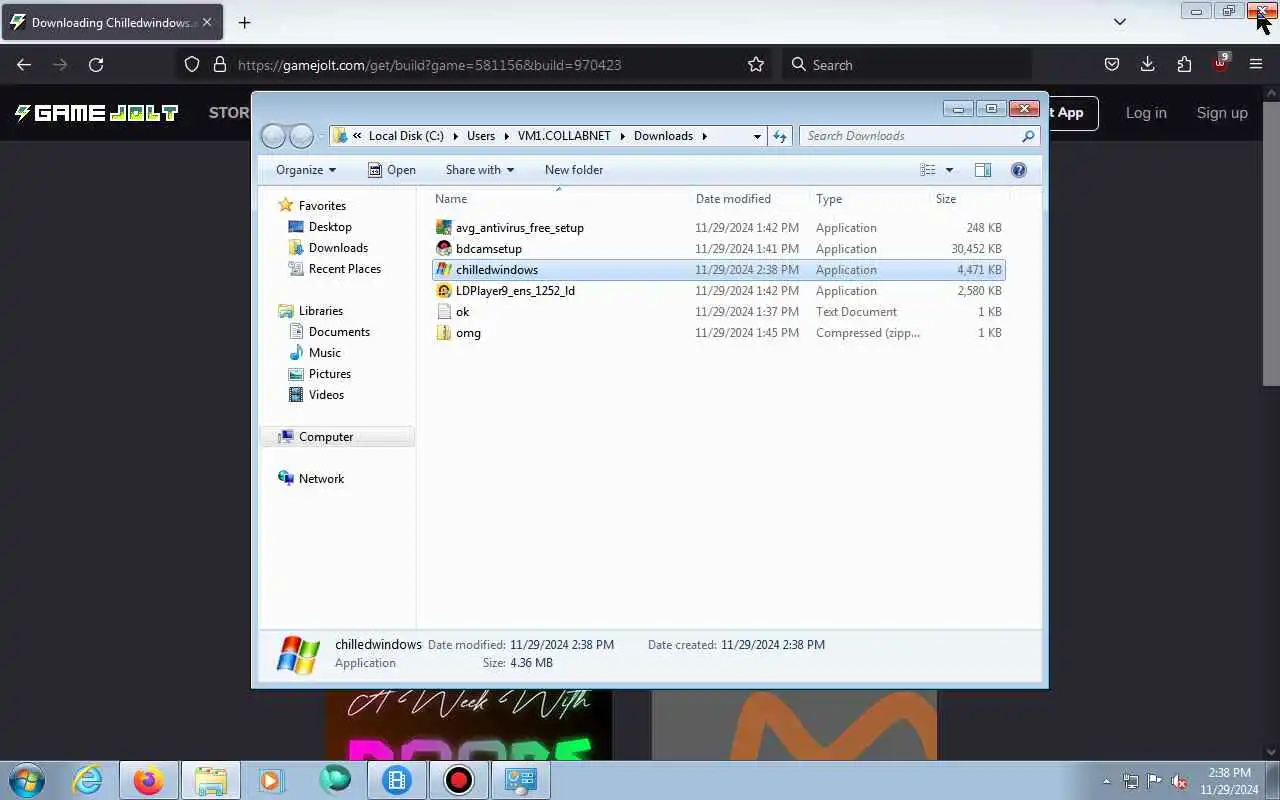Click volume muted tray icon

coord(1179,781)
